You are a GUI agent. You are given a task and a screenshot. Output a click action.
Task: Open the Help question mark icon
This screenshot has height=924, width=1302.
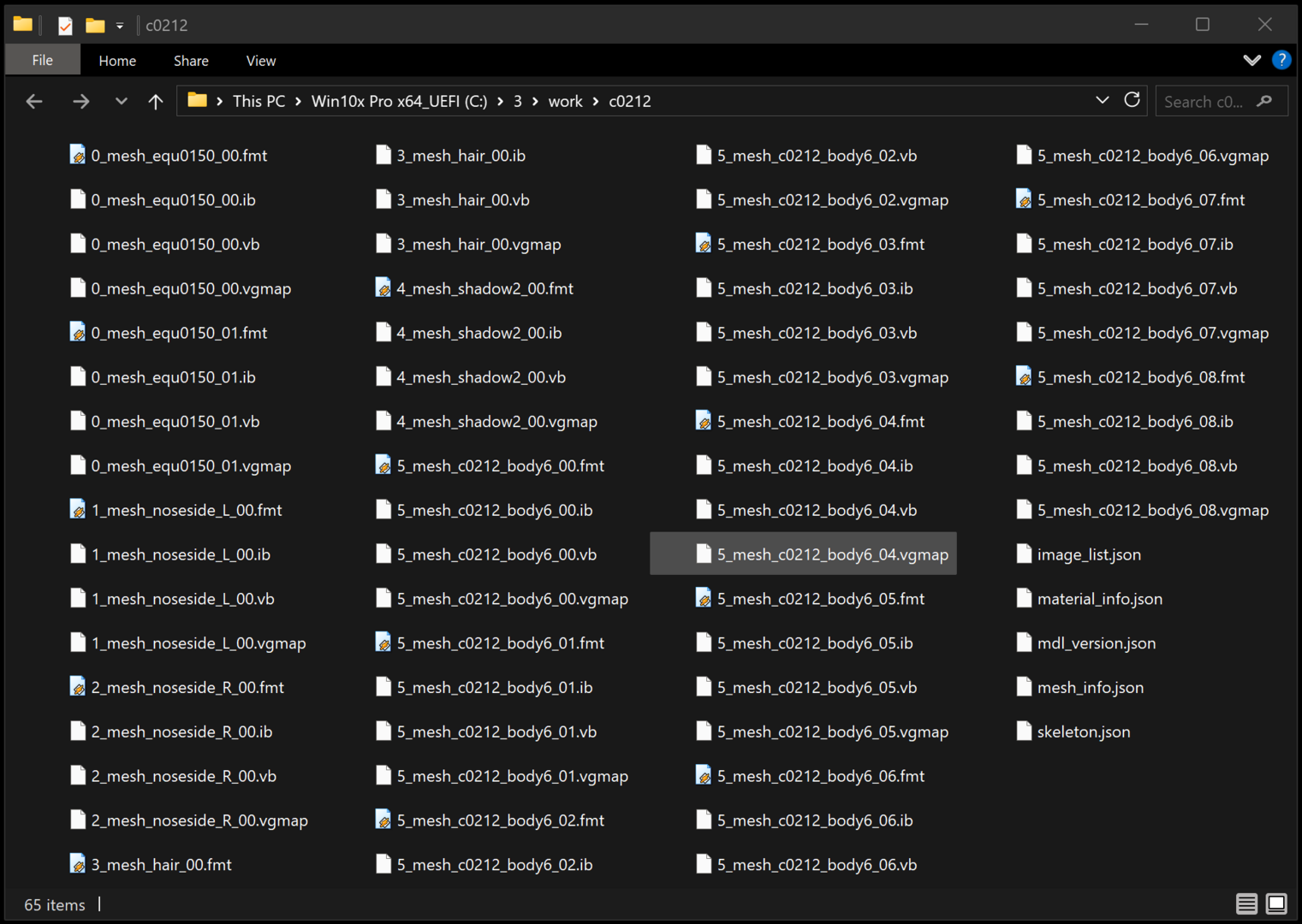(1281, 60)
